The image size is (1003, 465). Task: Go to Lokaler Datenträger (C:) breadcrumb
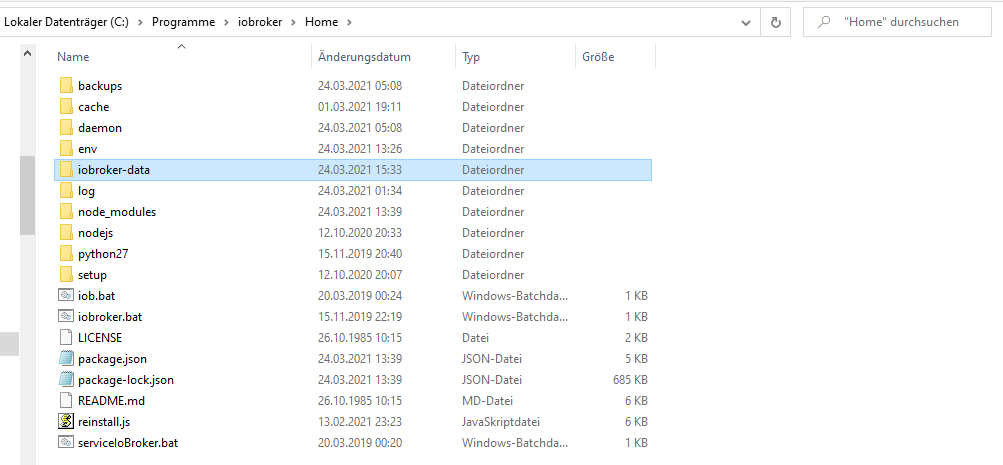[x=67, y=22]
